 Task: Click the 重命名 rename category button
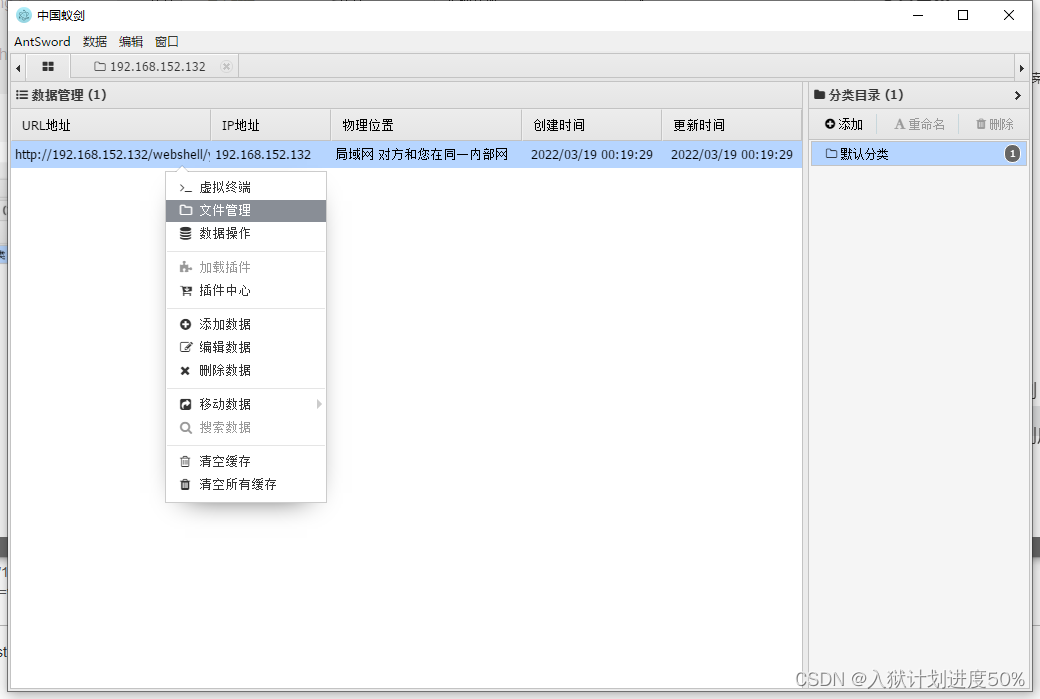(x=919, y=124)
